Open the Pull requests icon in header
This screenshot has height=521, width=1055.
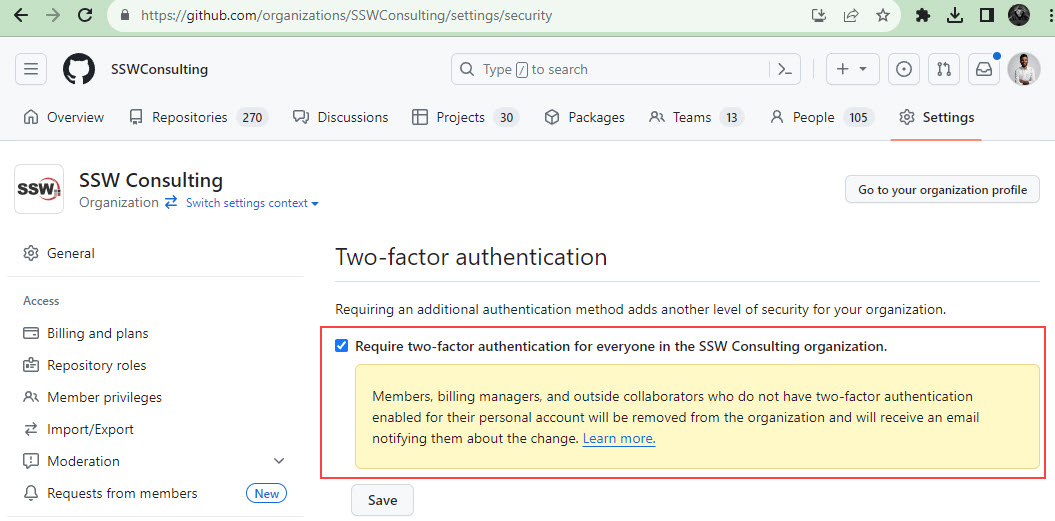tap(943, 69)
